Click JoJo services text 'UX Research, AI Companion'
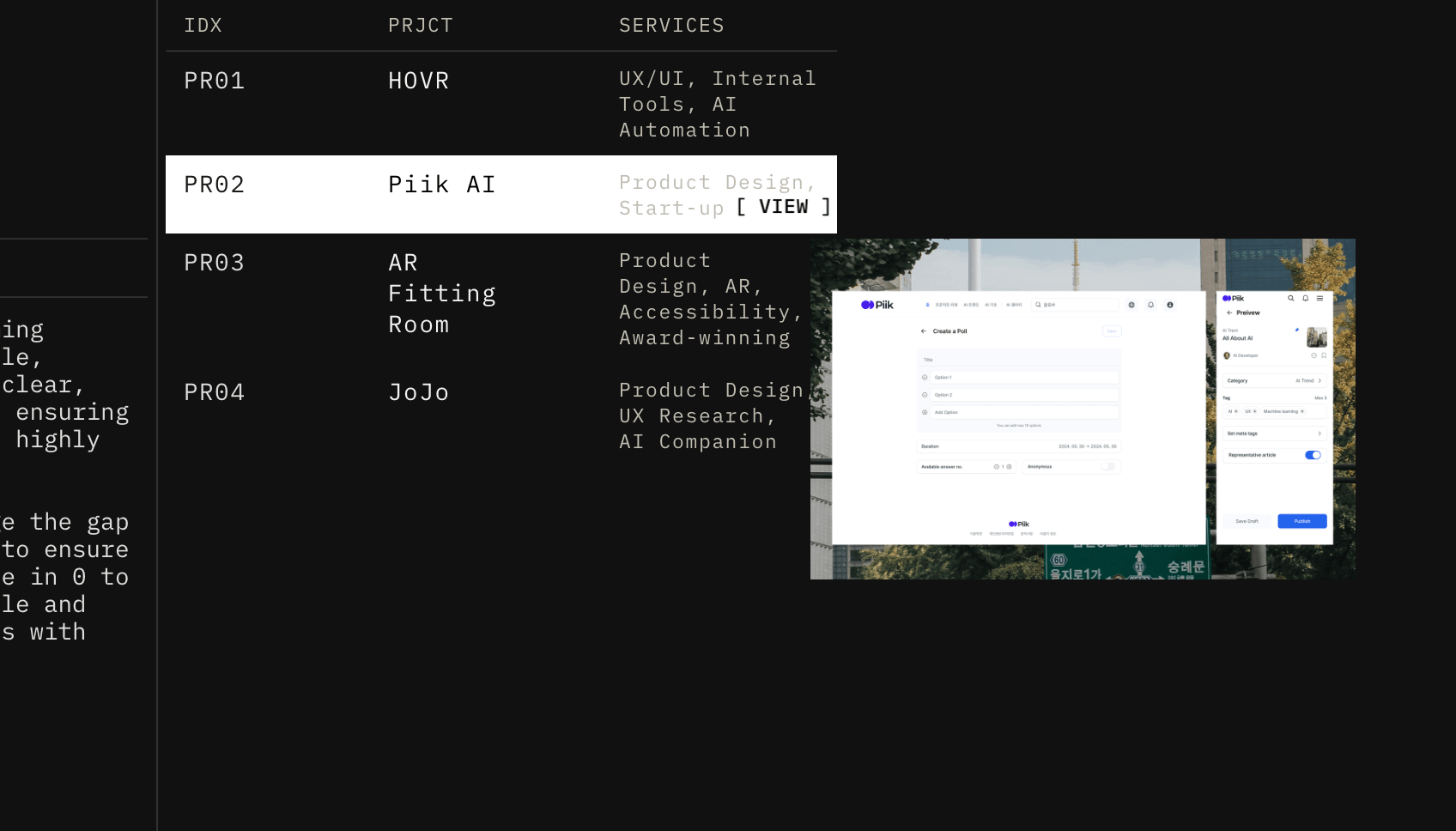The height and width of the screenshot is (831, 1456). 698,429
